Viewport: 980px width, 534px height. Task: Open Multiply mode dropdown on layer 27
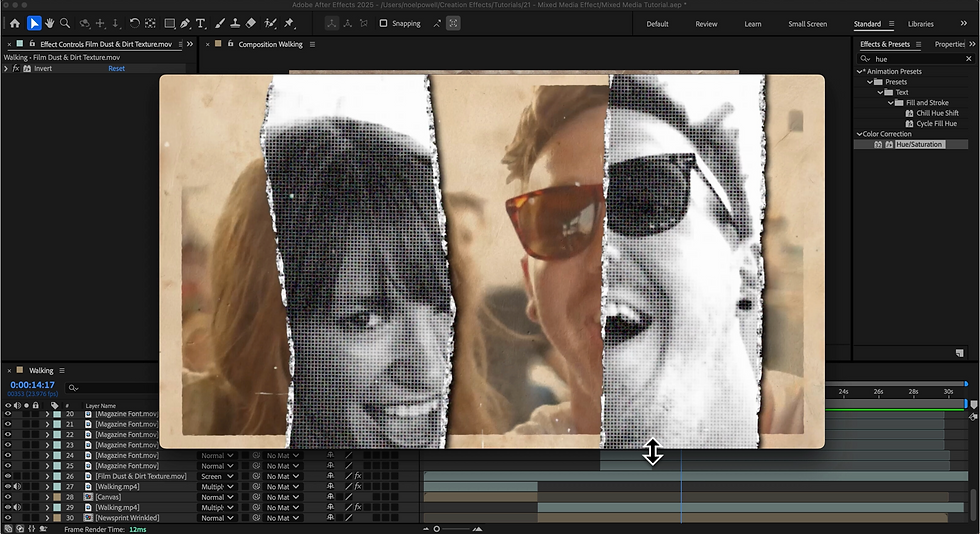point(217,486)
